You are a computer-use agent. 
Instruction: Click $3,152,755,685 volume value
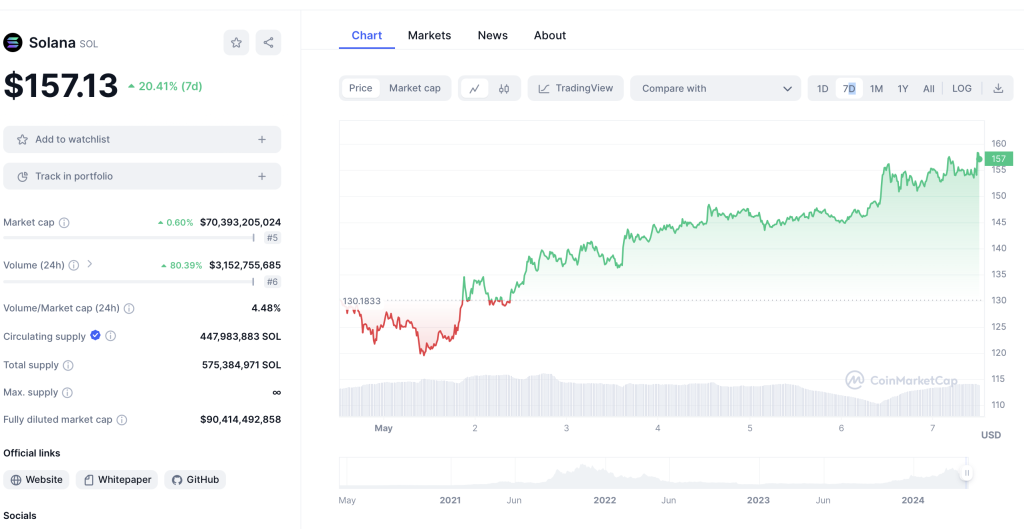(245, 265)
